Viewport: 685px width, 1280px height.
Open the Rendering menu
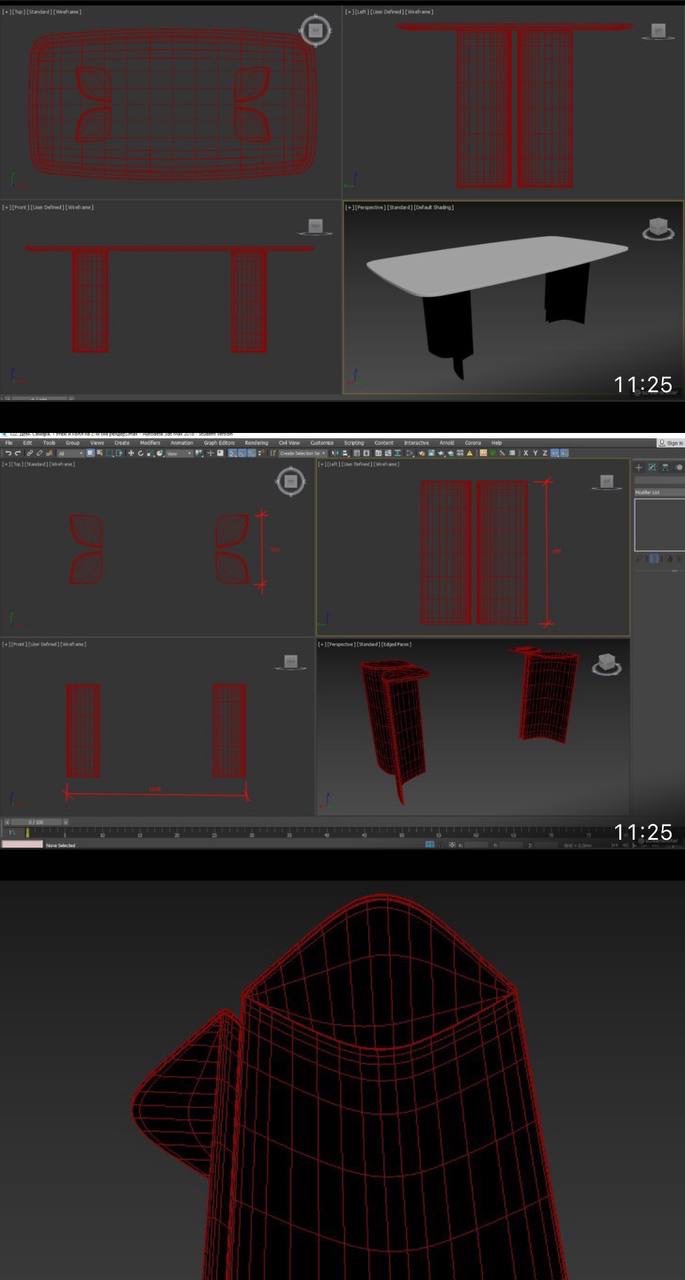256,443
